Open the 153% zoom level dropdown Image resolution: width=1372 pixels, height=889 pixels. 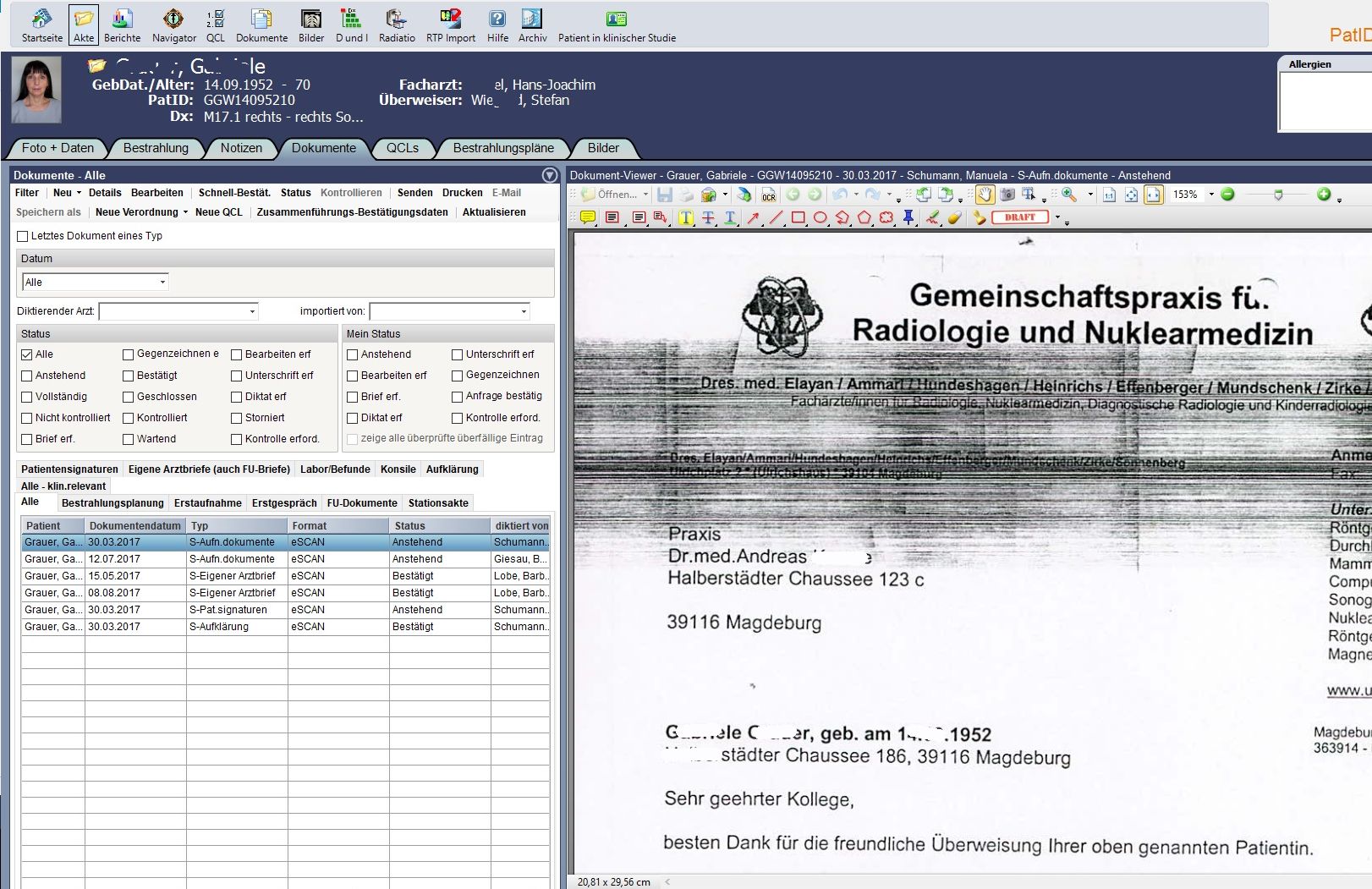tap(1211, 195)
